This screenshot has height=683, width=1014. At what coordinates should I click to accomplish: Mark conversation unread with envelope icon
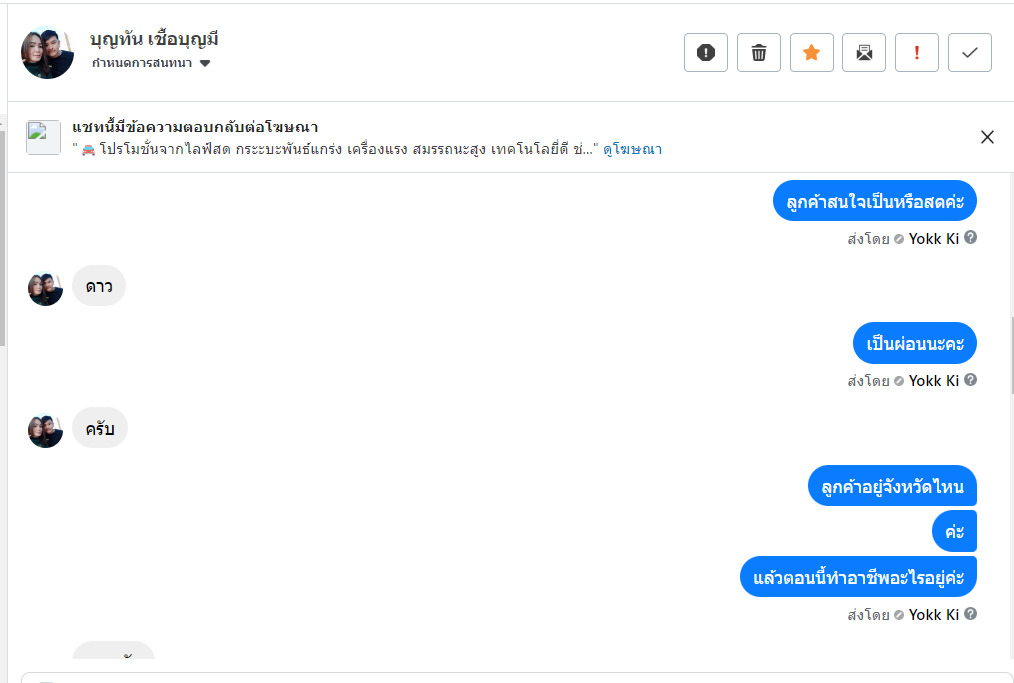click(x=864, y=53)
